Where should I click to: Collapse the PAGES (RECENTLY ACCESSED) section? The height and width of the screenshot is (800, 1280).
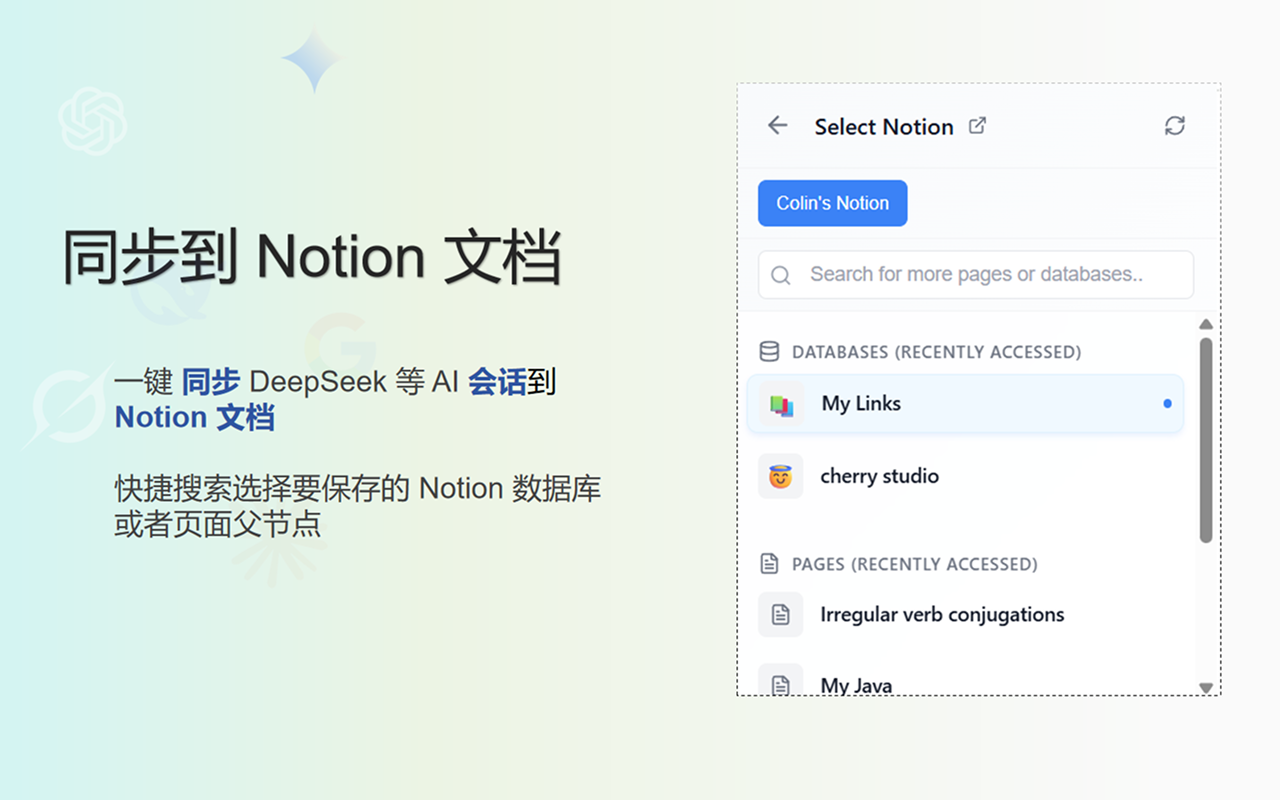(912, 563)
